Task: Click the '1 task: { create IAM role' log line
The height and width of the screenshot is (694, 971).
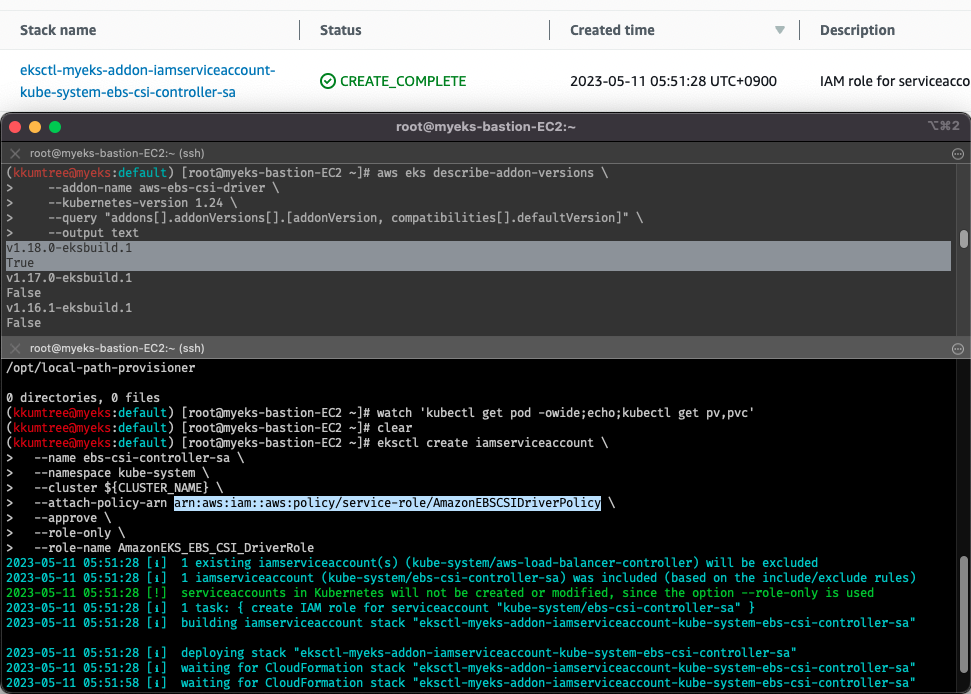Action: click(380, 608)
